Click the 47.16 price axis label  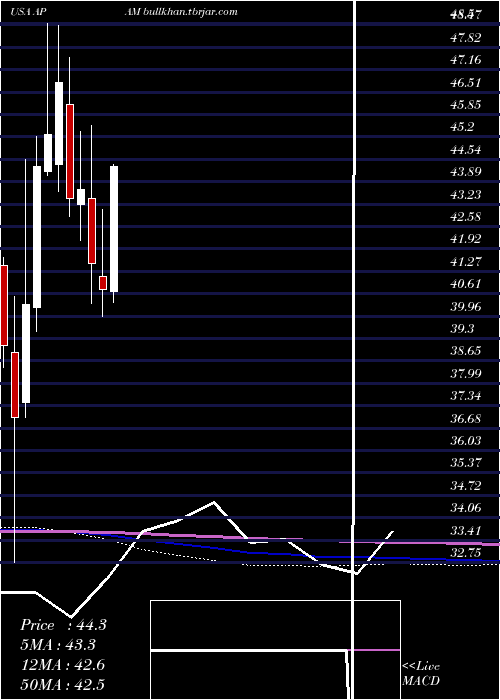(466, 60)
